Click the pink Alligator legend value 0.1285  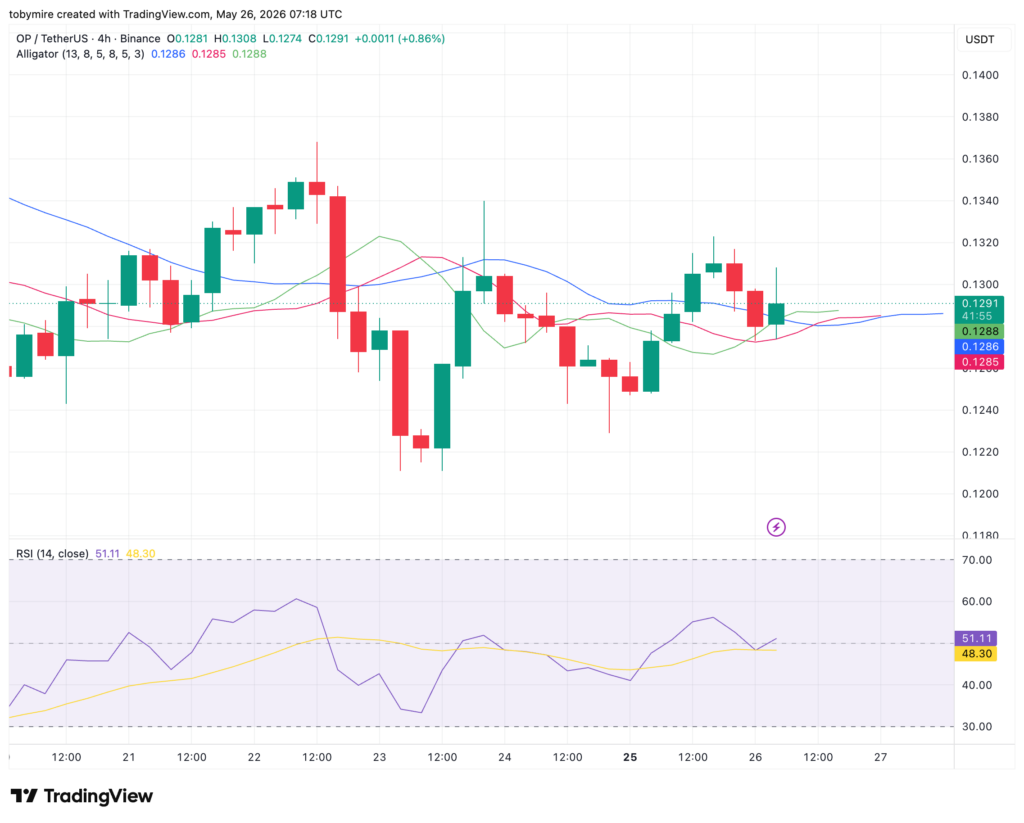(x=208, y=54)
